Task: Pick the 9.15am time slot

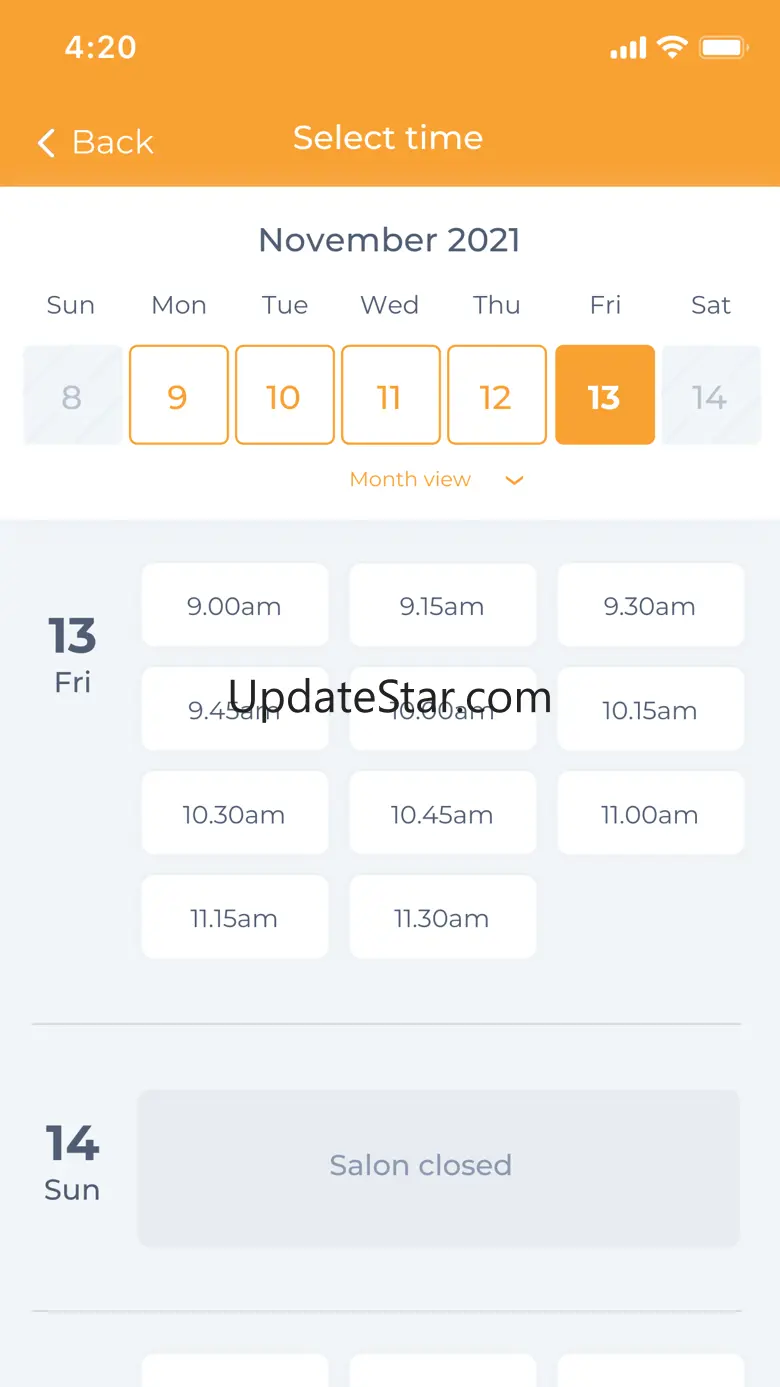Action: pyautogui.click(x=442, y=606)
